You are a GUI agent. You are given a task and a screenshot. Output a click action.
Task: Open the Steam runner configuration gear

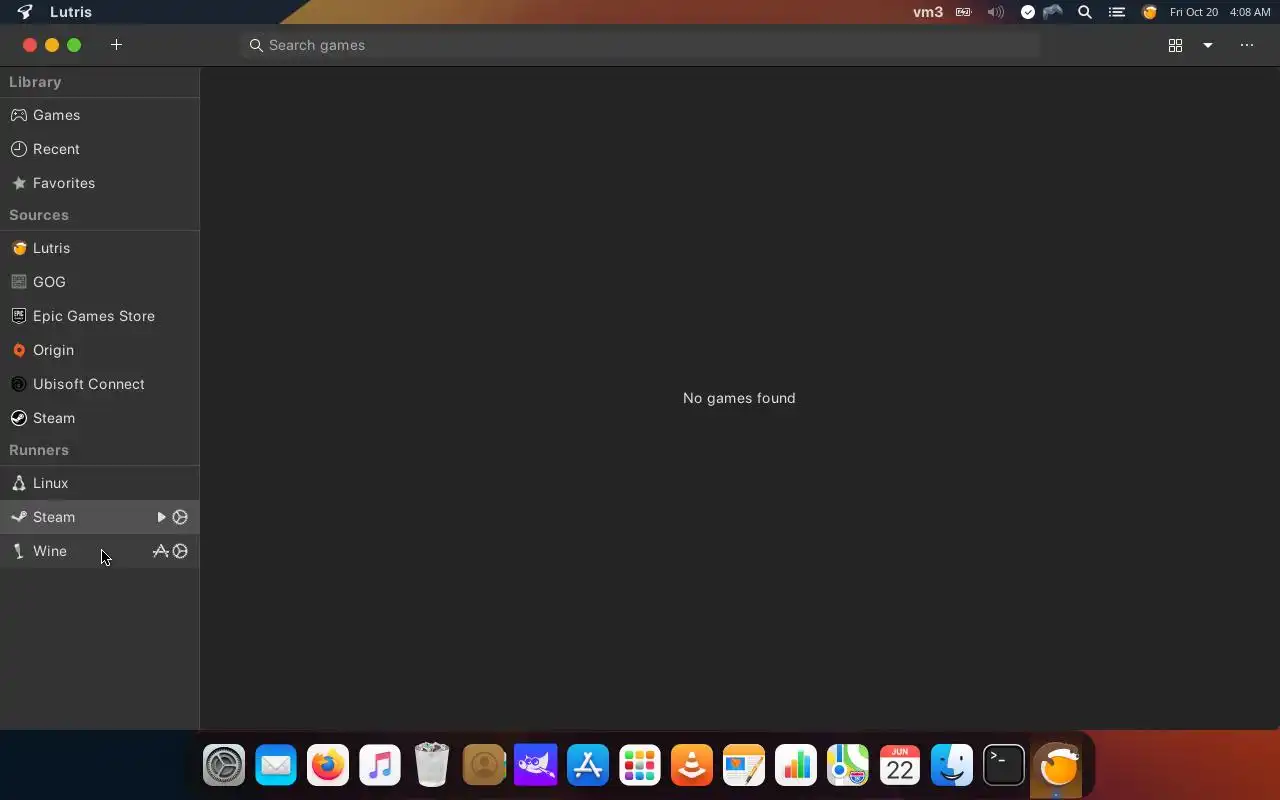(x=180, y=517)
